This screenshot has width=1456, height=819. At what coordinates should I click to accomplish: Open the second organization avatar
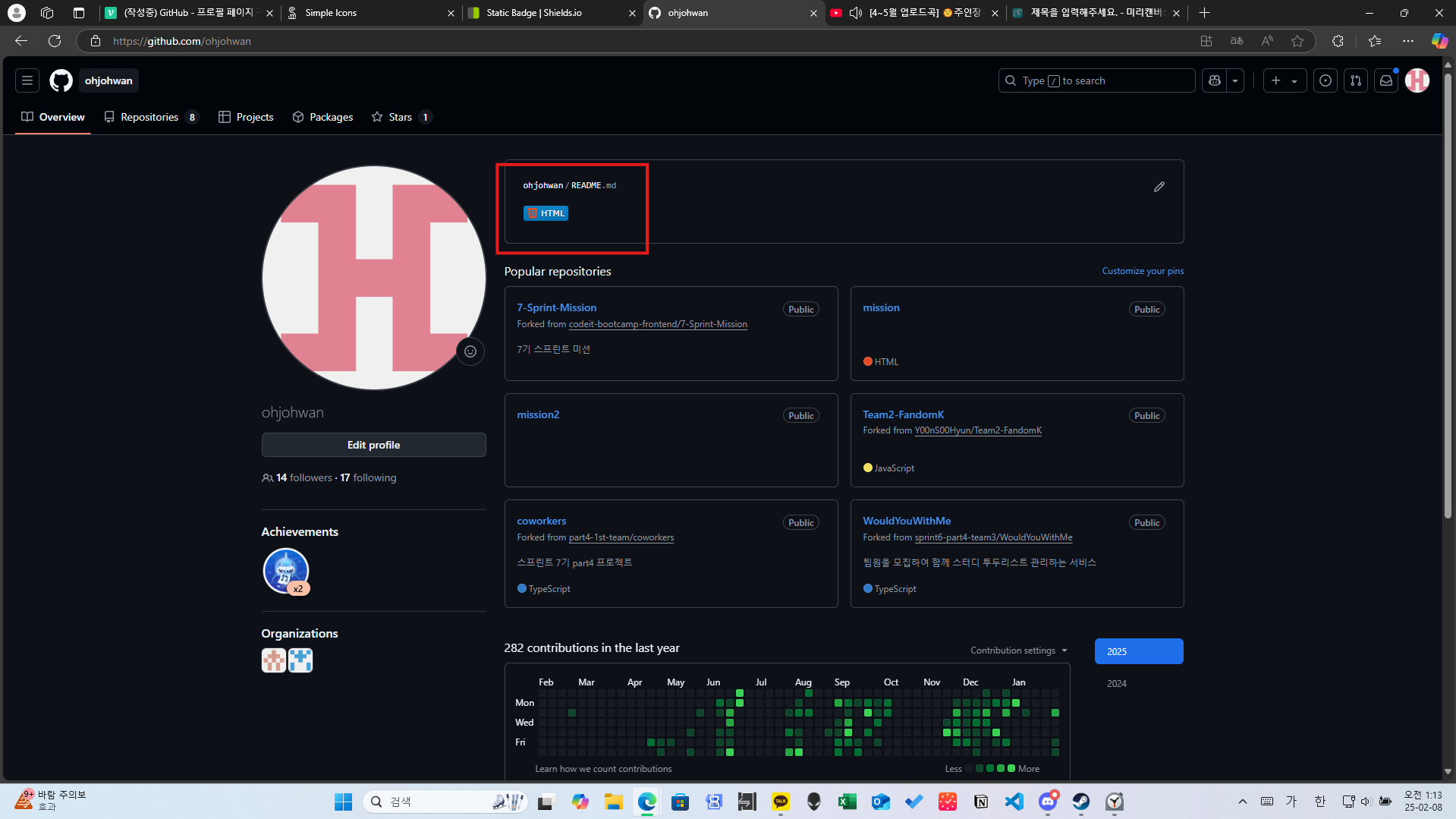click(x=300, y=660)
